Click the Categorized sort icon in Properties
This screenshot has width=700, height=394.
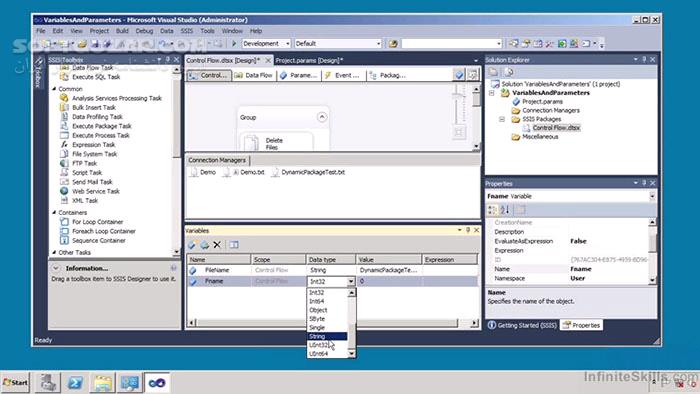pos(492,209)
